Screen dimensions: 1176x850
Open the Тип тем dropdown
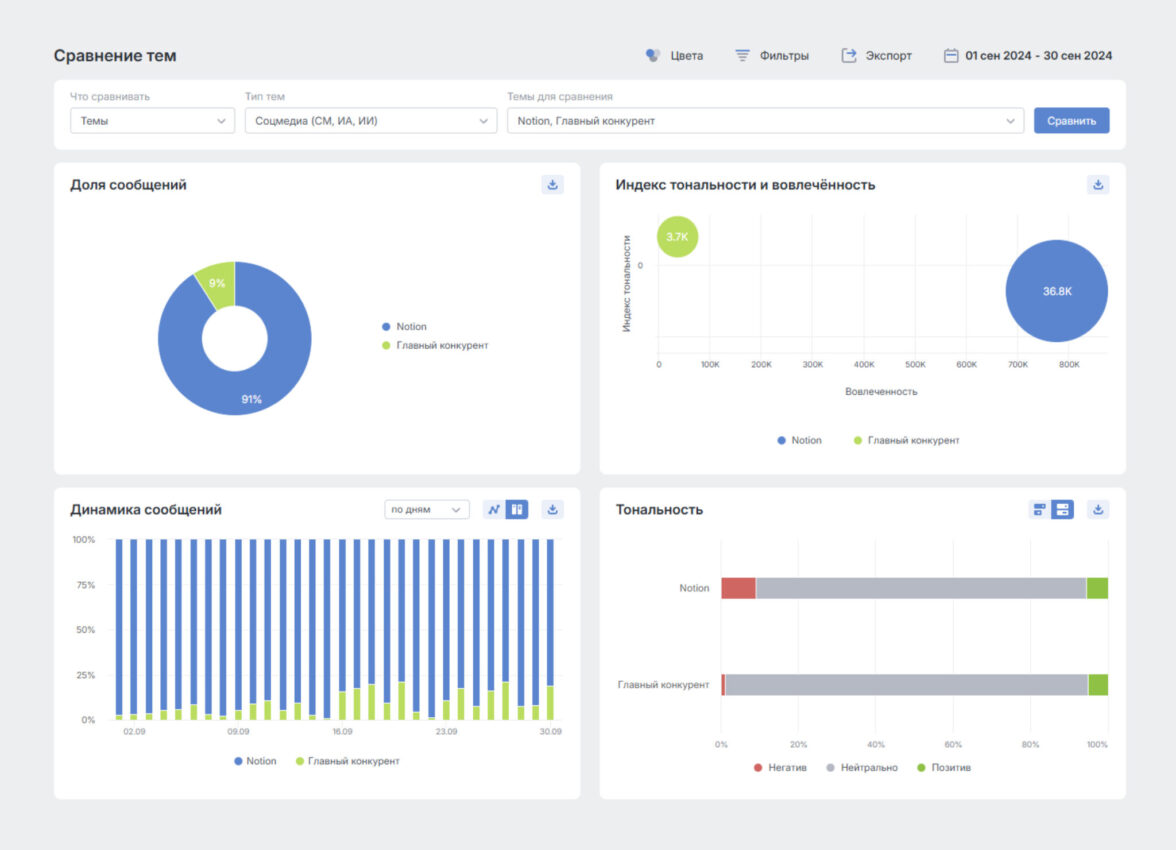point(370,121)
